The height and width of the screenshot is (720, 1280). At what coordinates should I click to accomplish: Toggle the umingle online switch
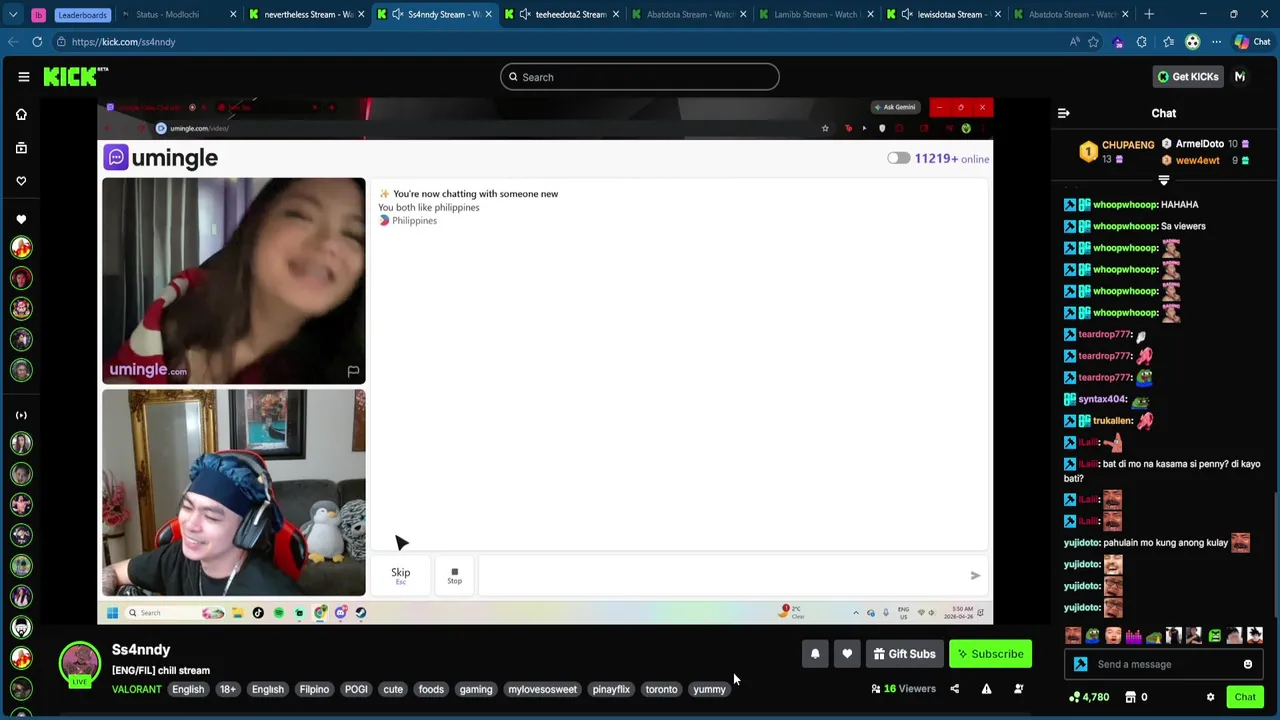pos(898,158)
